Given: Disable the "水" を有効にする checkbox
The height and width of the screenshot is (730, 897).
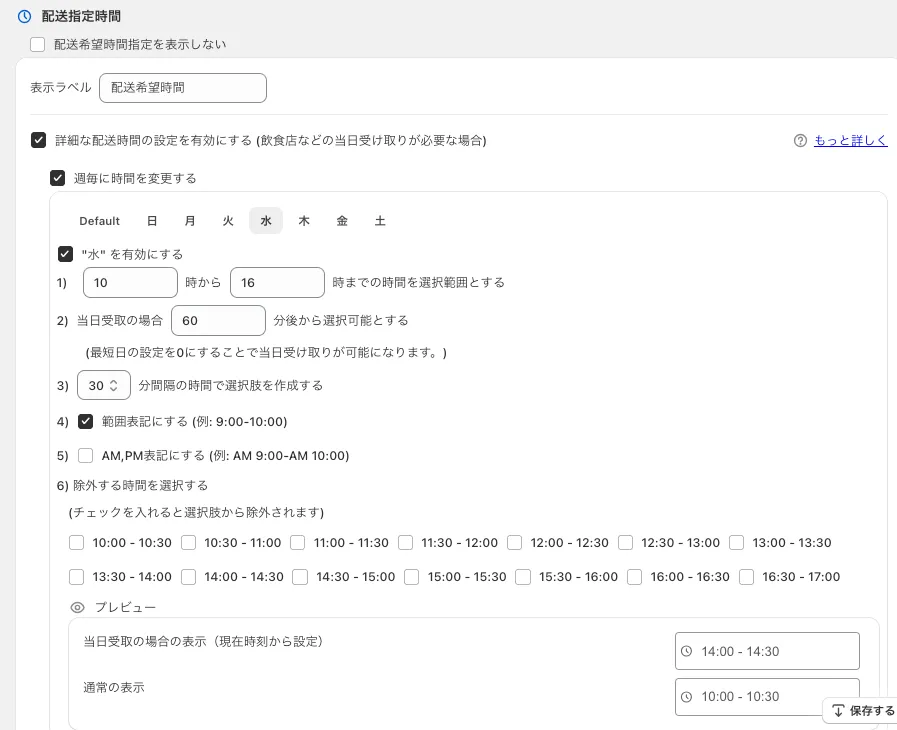Looking at the screenshot, I should pyautogui.click(x=66, y=254).
